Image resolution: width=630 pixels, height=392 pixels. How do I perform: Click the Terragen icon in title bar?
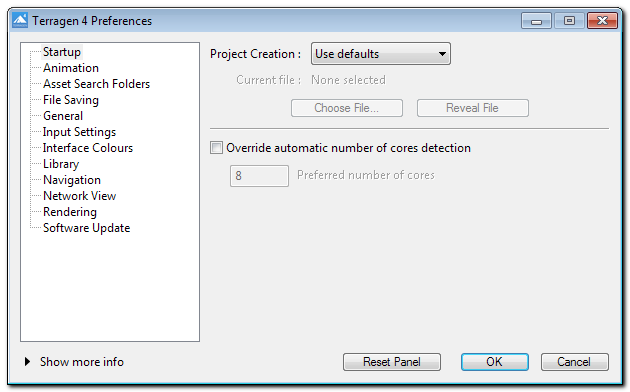click(20, 20)
